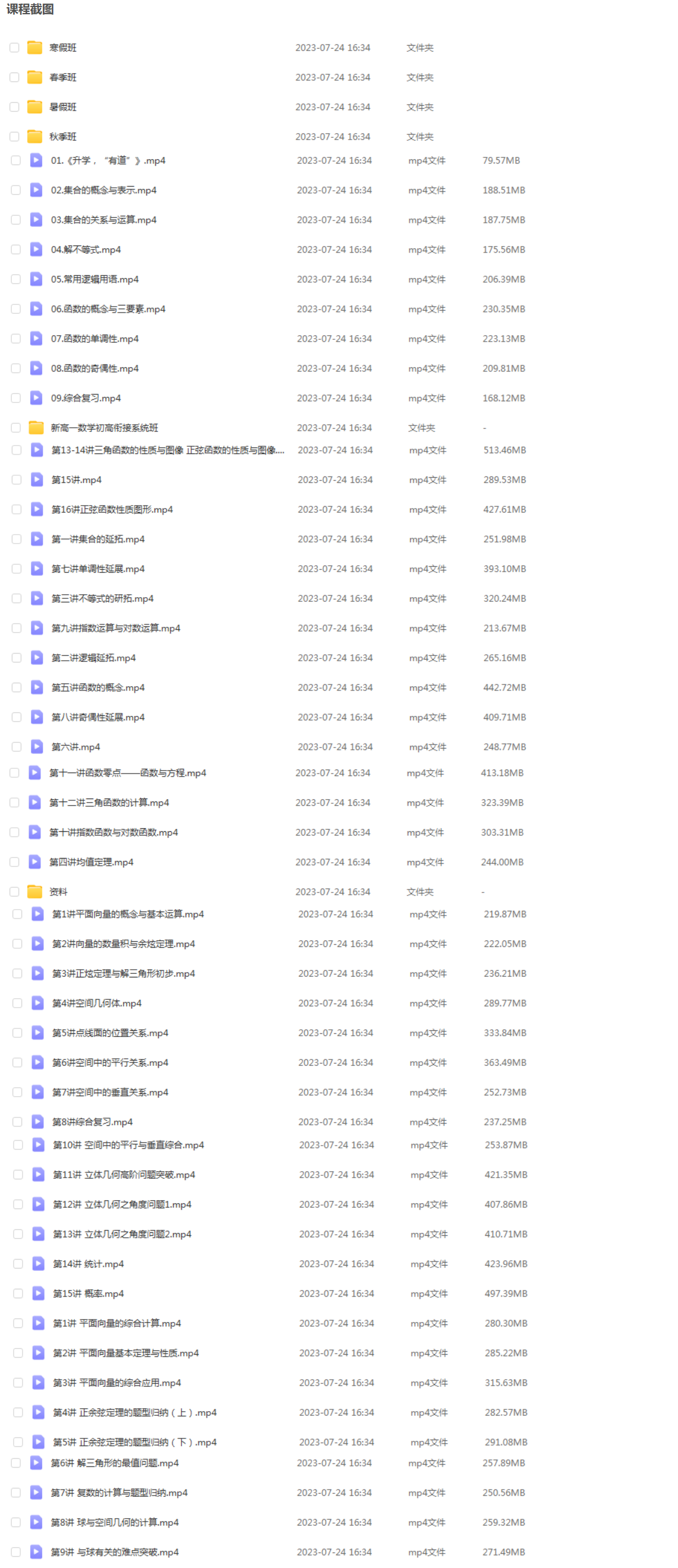Open the 寒假班 folder icon
The image size is (678, 1568).
pyautogui.click(x=34, y=48)
